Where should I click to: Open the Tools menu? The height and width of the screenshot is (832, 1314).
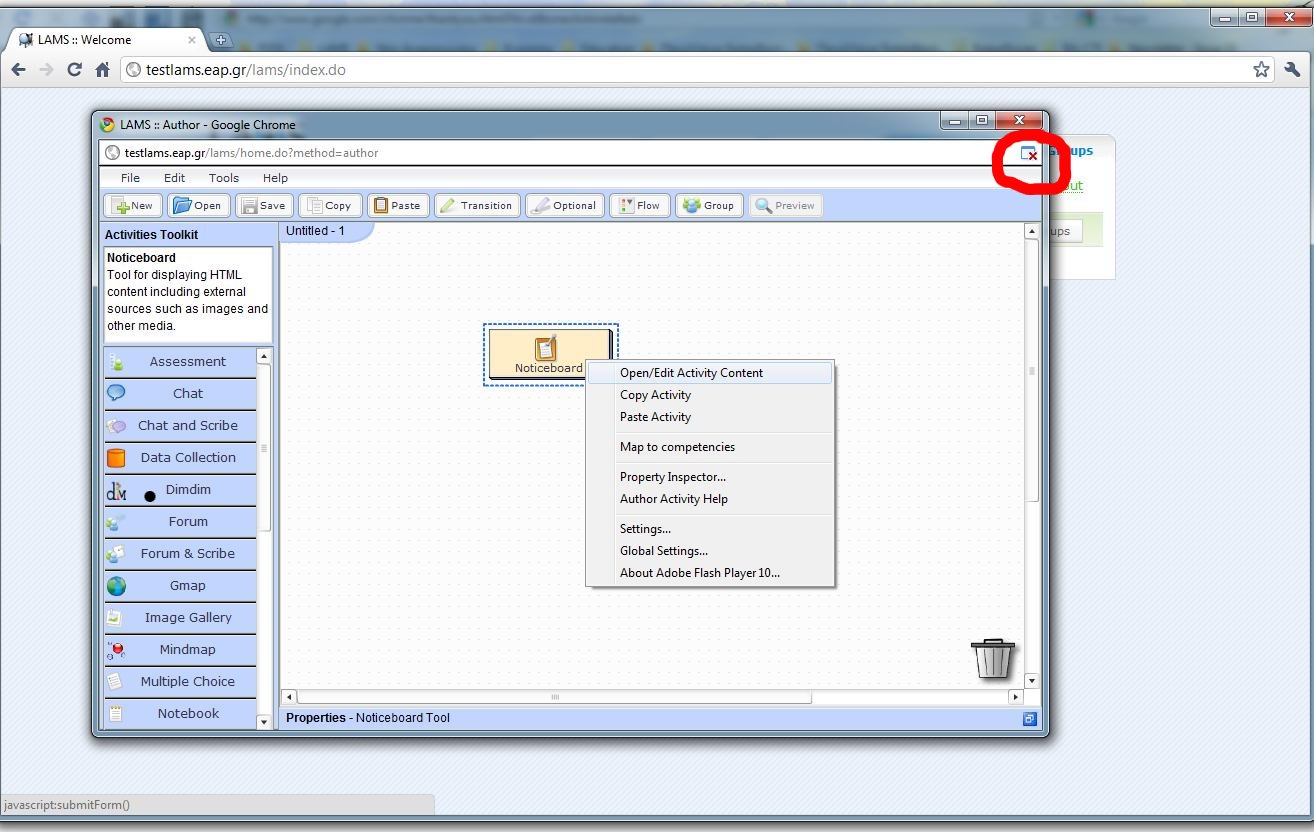coord(224,178)
